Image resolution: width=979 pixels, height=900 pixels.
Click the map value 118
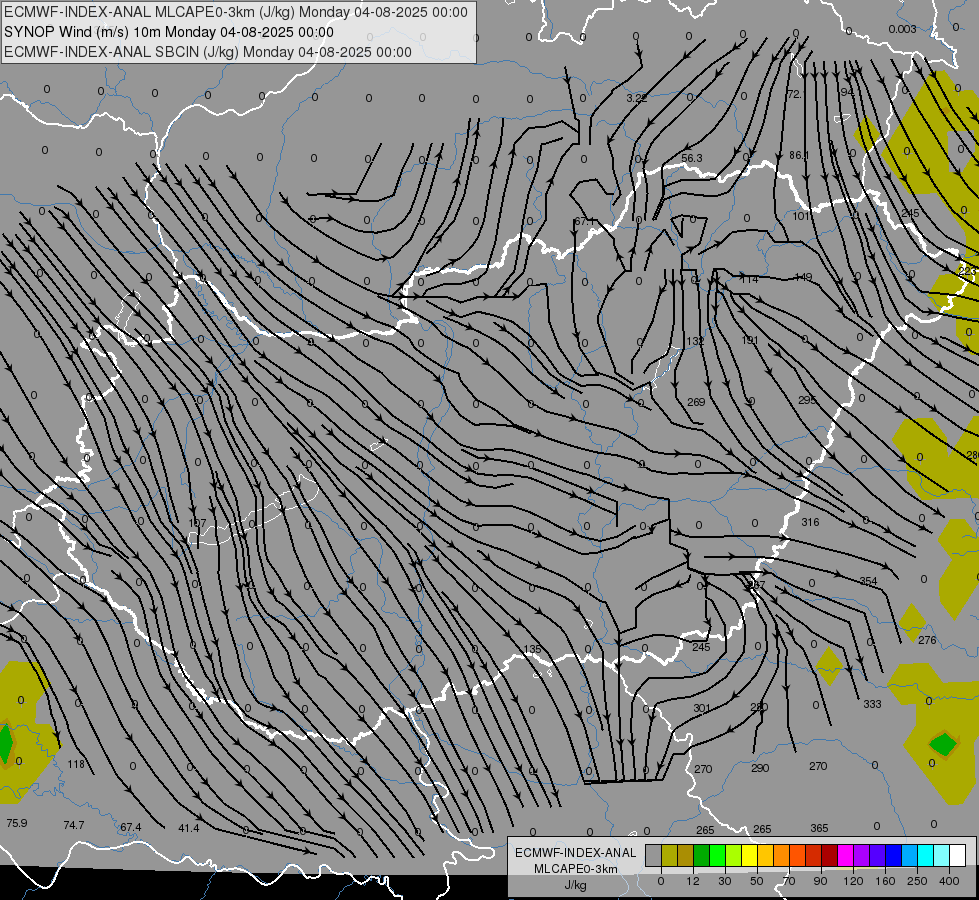coord(76,764)
